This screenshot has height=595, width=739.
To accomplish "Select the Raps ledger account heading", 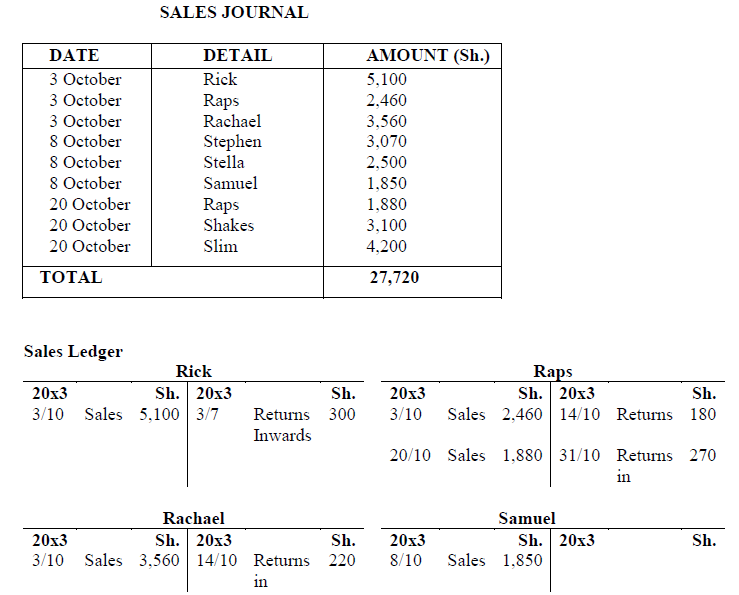I will point(553,372).
